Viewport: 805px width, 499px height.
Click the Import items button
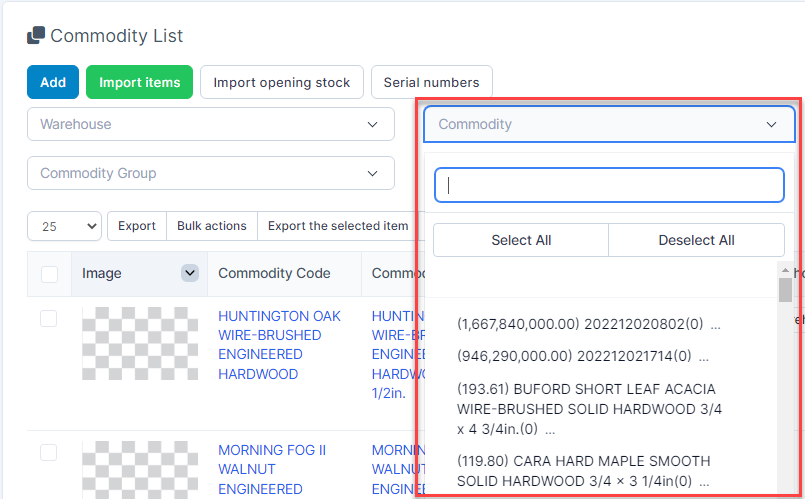point(139,82)
